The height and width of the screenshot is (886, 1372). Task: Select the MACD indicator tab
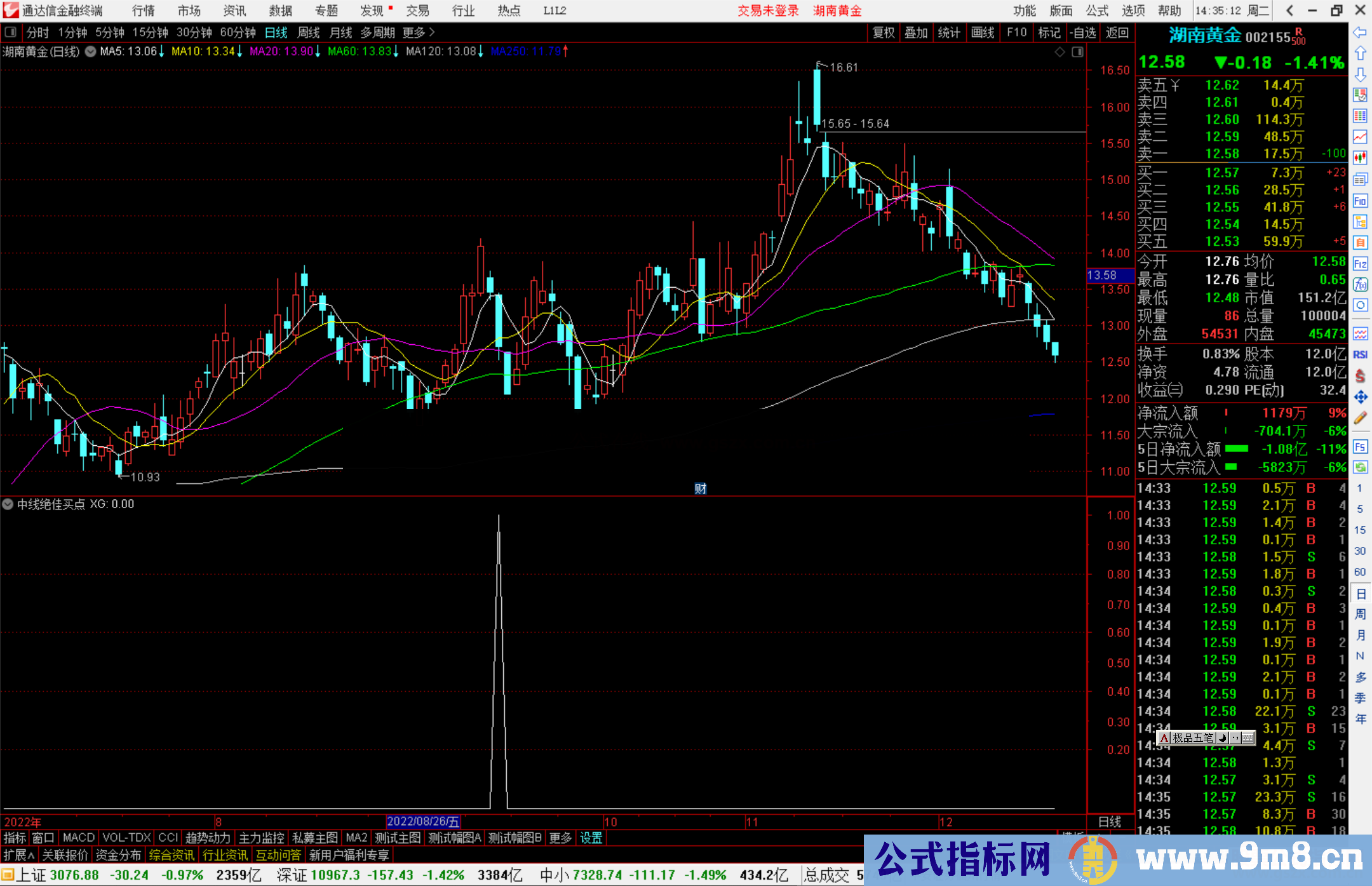coord(79,838)
